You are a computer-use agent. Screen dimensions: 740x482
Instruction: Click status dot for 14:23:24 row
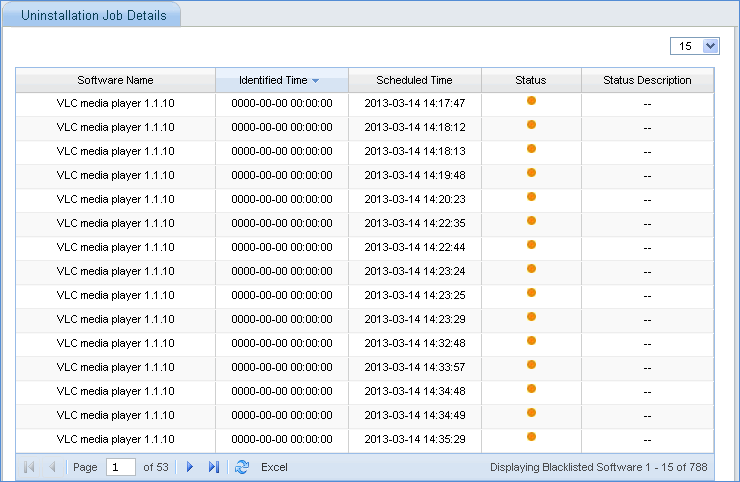(531, 269)
